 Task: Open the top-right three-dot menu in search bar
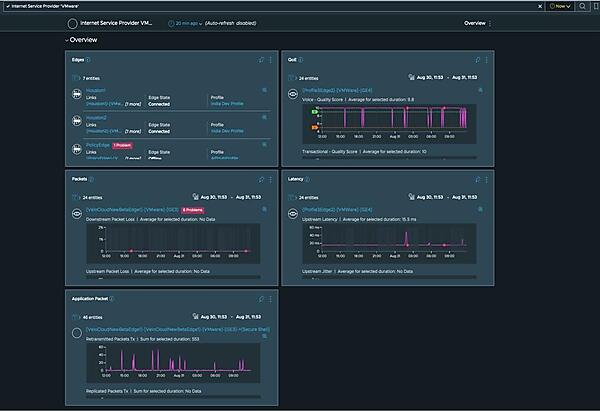point(594,6)
